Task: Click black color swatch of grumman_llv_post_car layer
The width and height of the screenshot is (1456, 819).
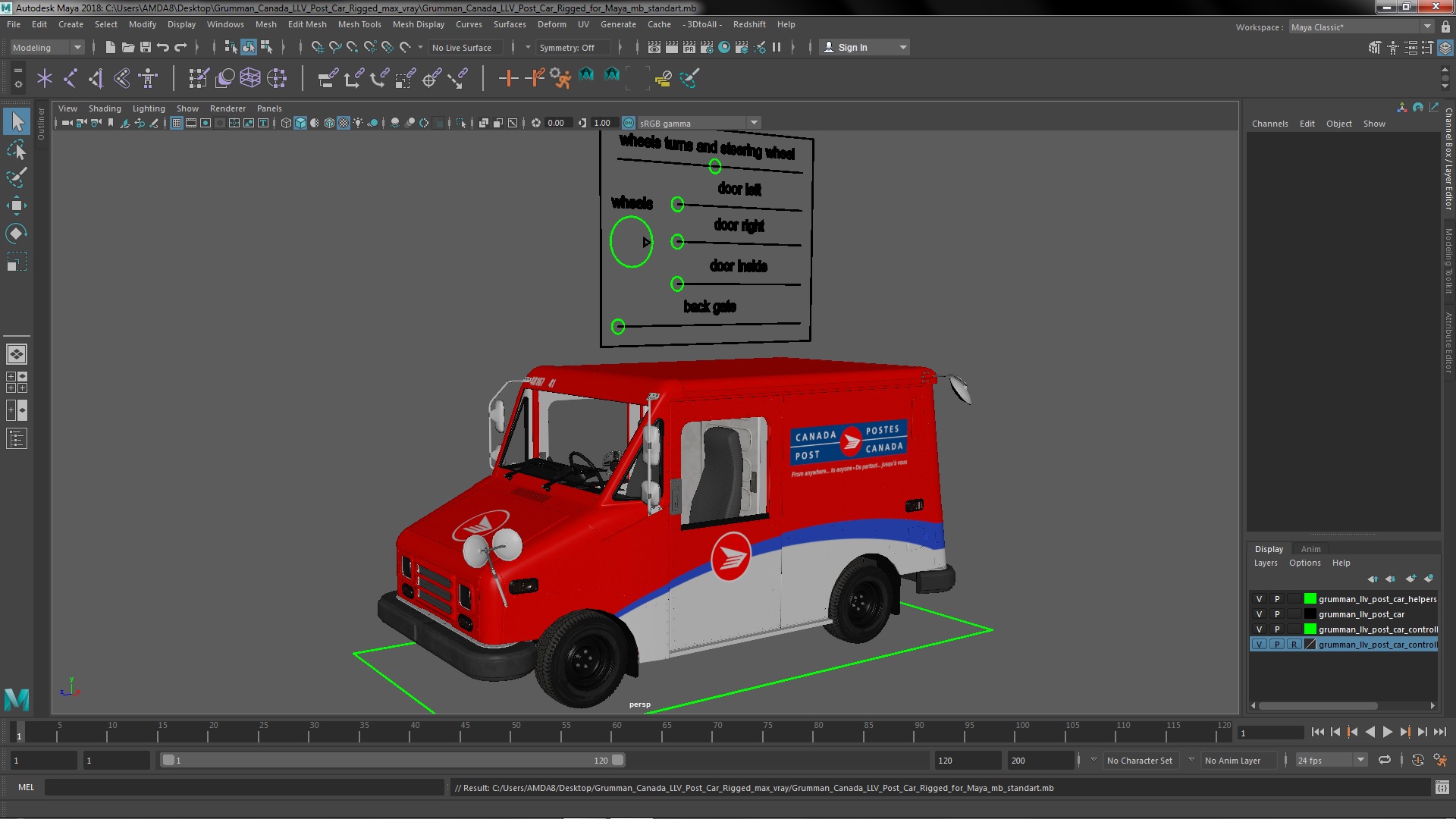Action: click(x=1310, y=614)
